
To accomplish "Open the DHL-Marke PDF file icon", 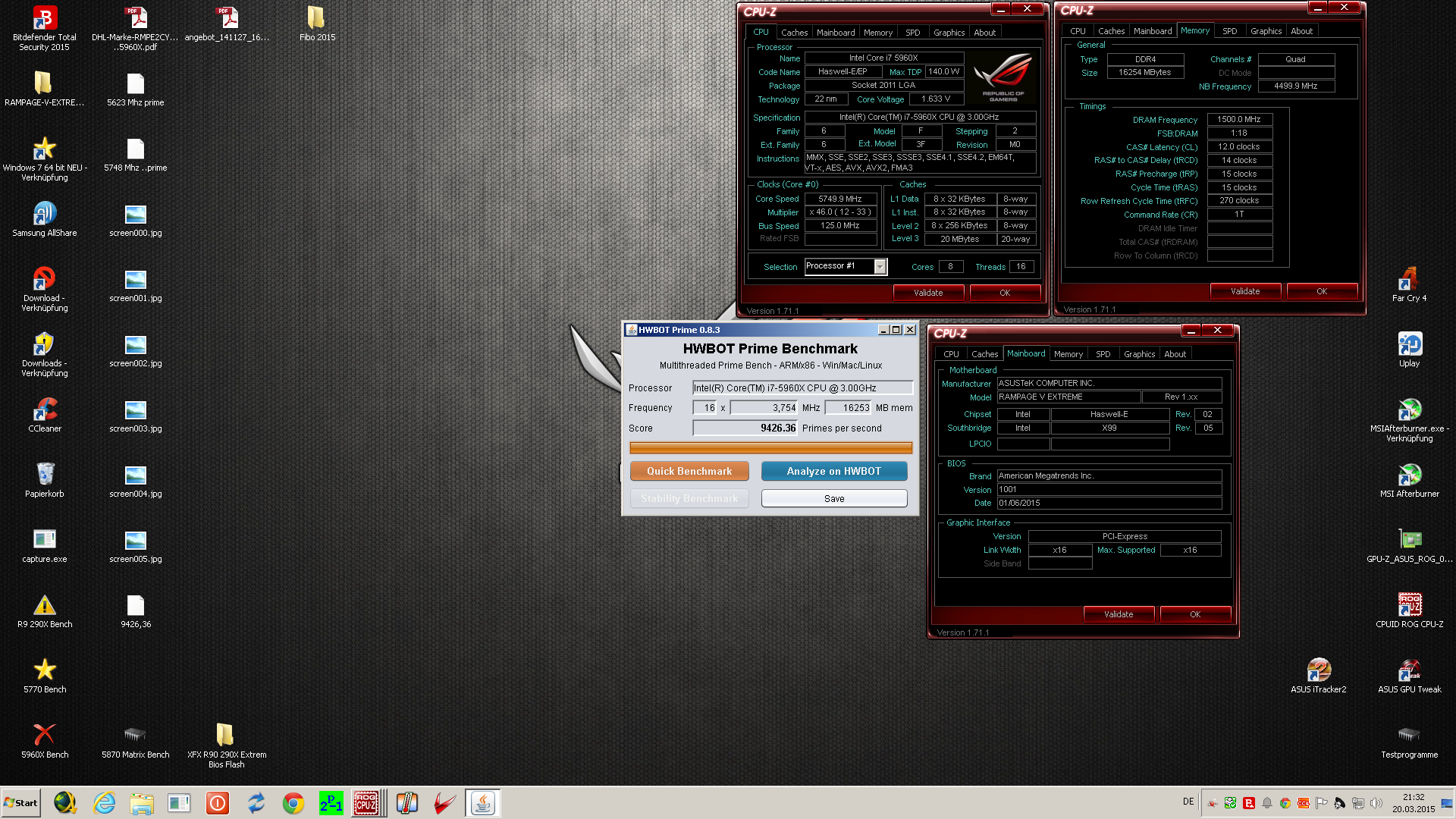I will pyautogui.click(x=135, y=28).
